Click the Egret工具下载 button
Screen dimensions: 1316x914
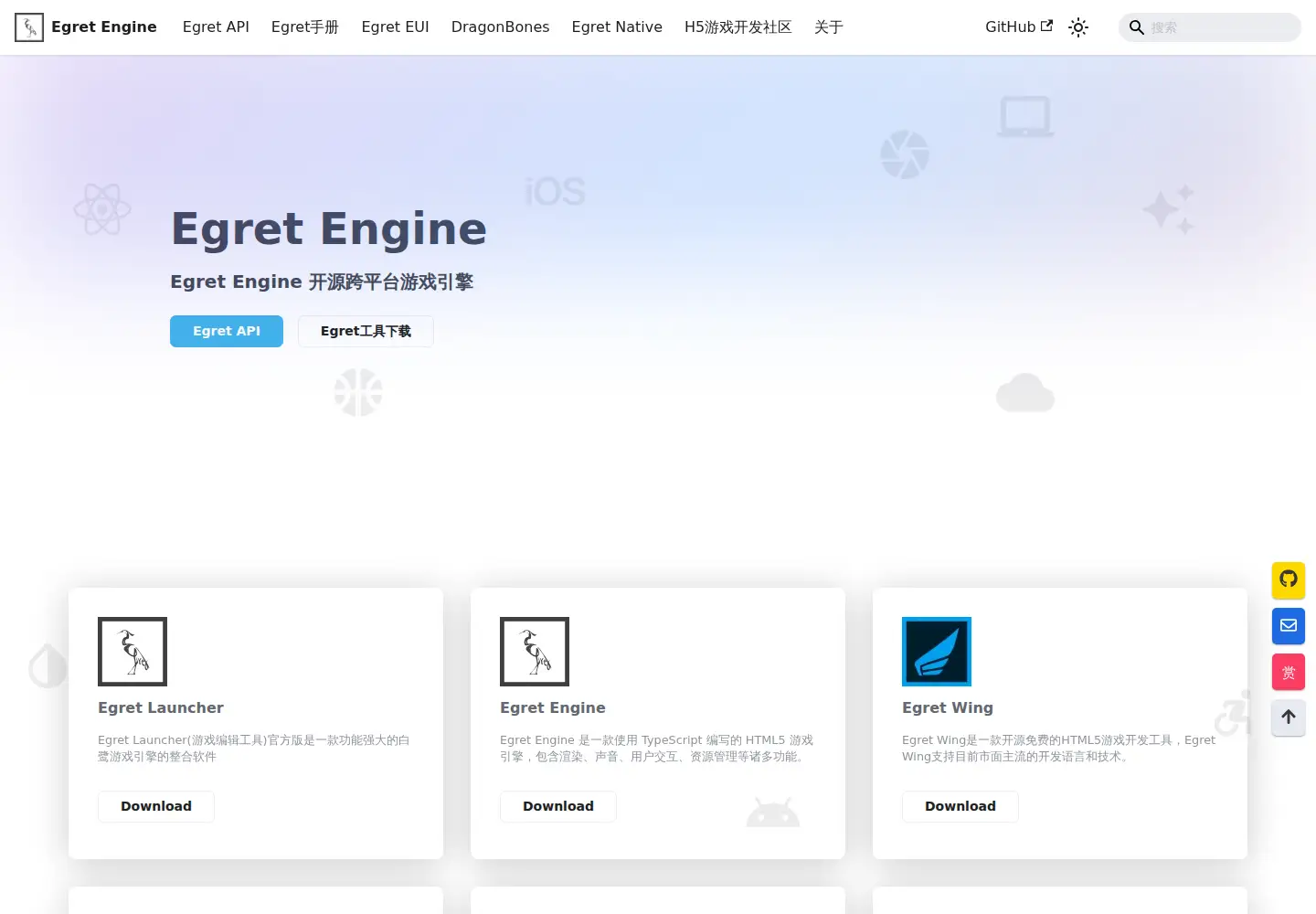366,331
